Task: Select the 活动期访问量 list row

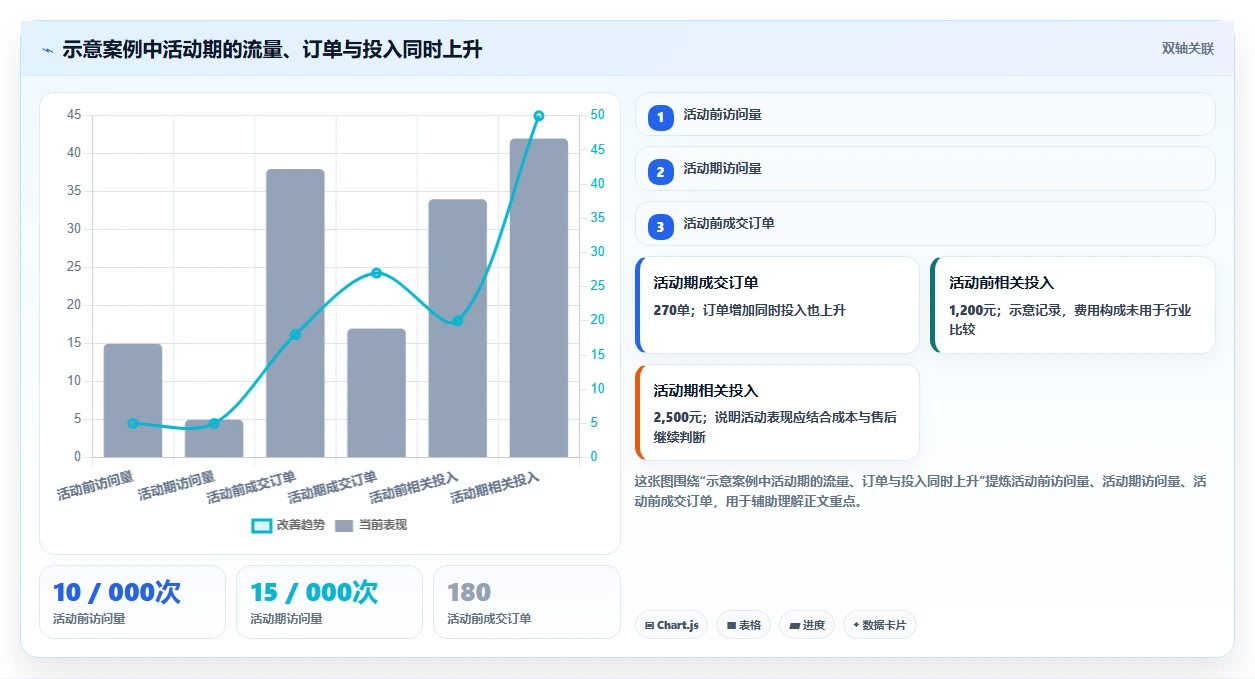Action: [925, 169]
